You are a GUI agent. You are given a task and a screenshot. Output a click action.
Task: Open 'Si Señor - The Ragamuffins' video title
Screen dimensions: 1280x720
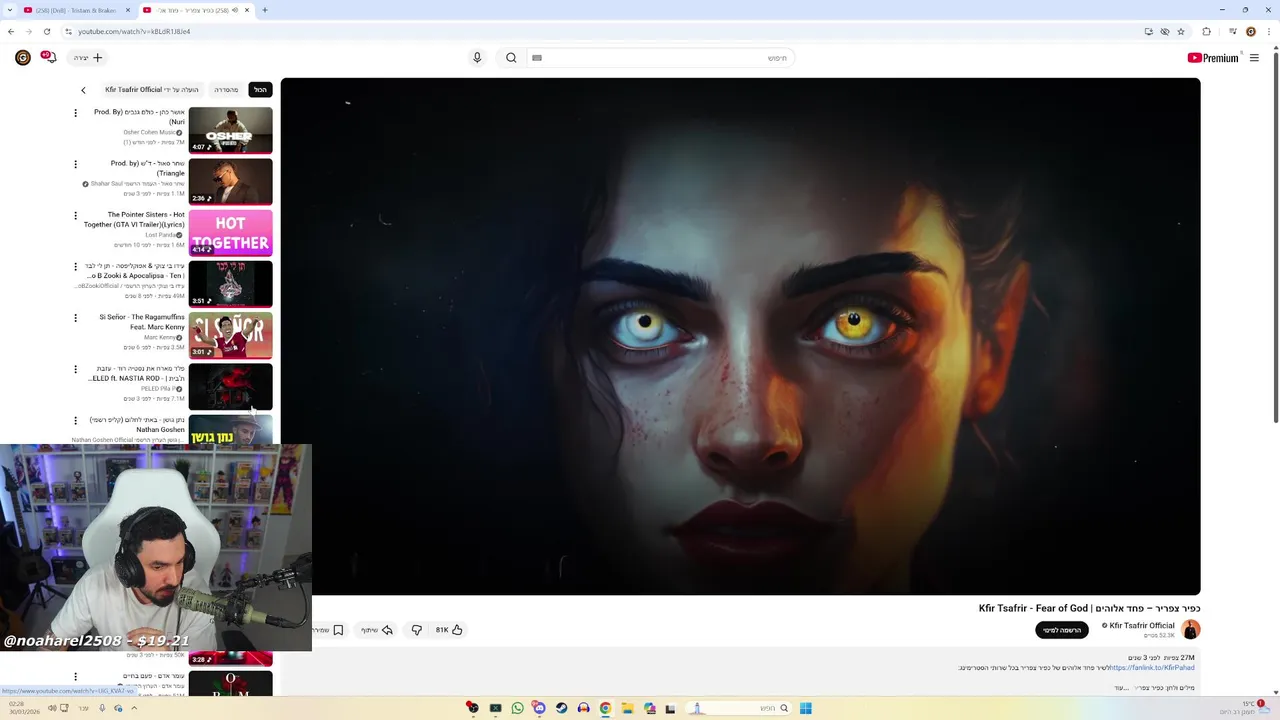pos(142,322)
